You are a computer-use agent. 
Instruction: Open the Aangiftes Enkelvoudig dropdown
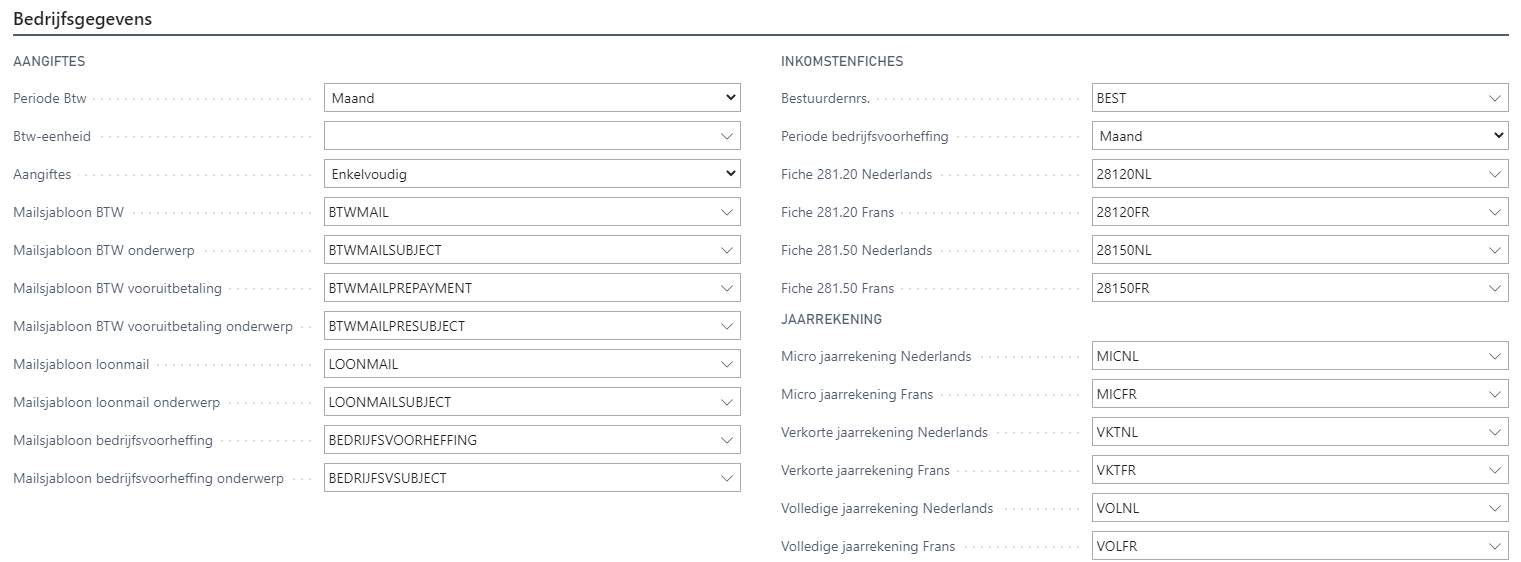[532, 174]
